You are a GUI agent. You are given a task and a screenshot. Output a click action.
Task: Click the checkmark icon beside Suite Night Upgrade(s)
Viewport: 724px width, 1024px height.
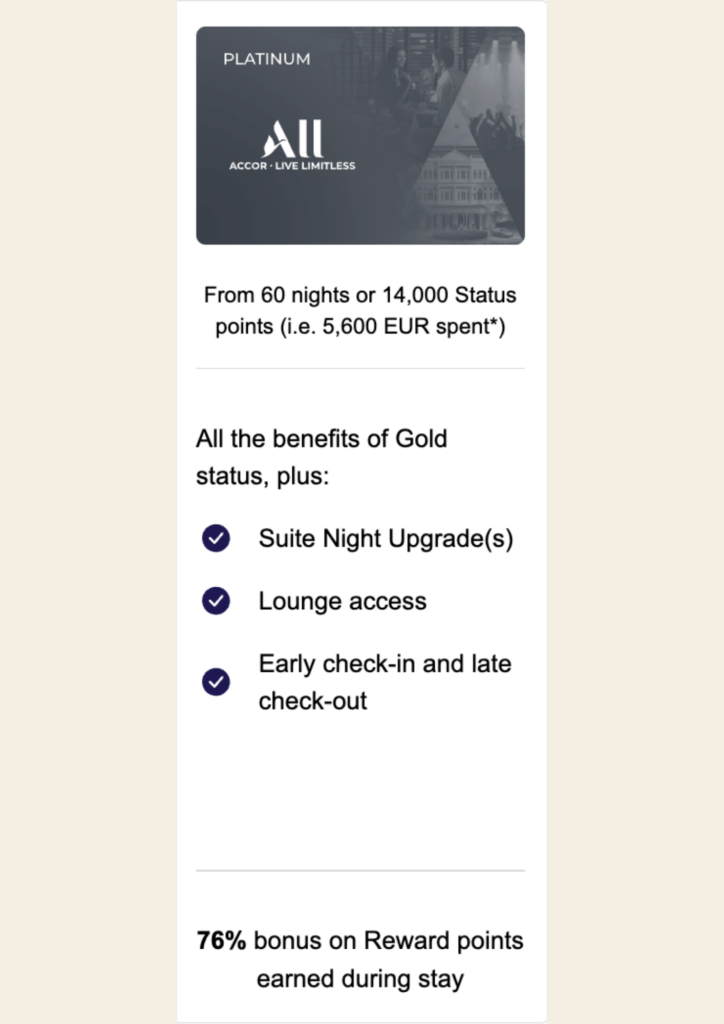pos(215,538)
